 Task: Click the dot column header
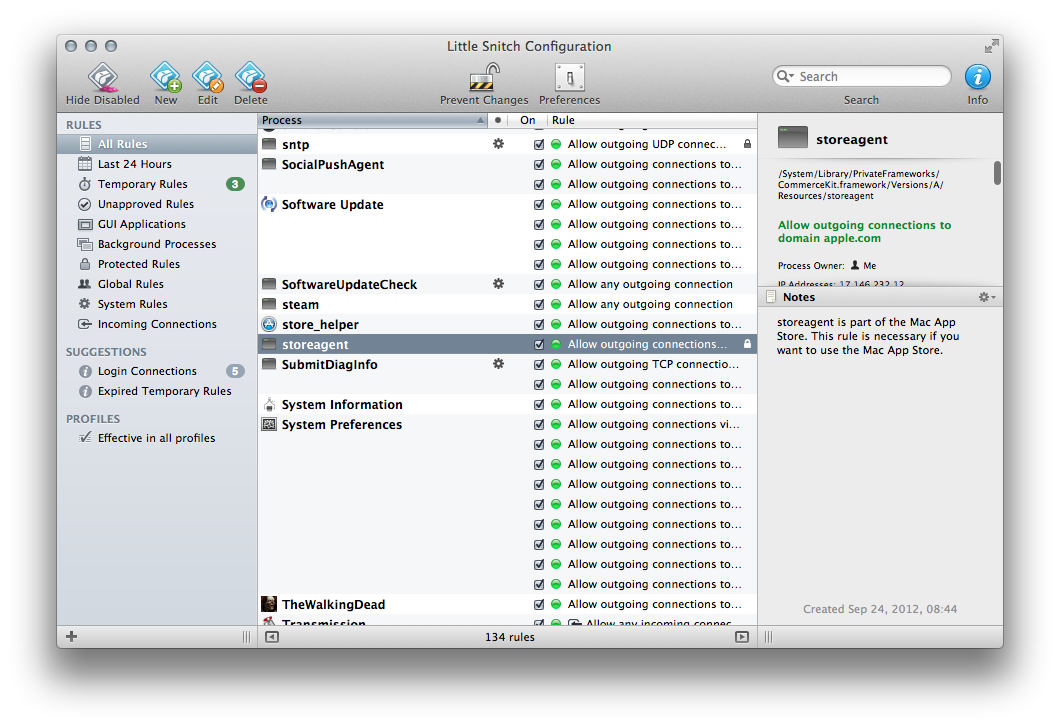pos(498,120)
